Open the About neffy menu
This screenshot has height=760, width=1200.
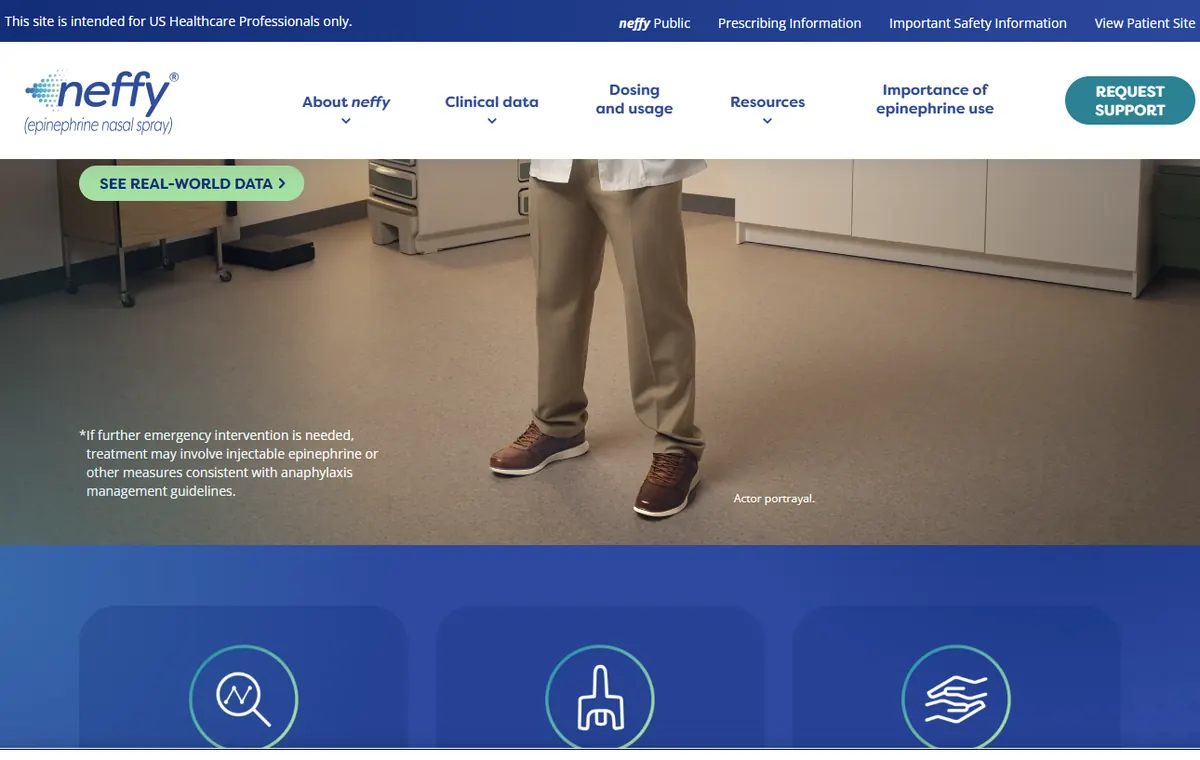point(346,102)
